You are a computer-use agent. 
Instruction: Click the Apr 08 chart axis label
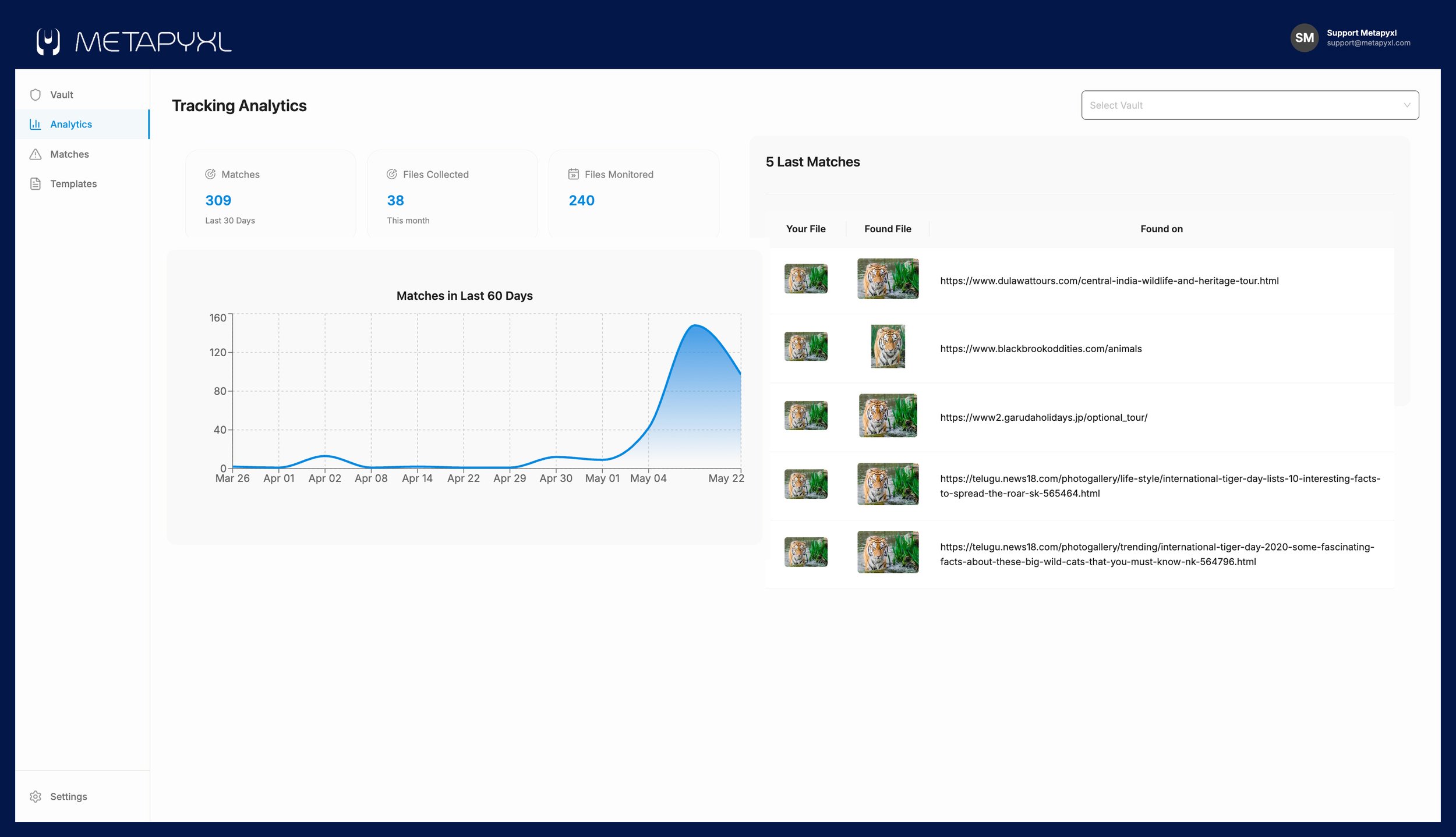pyautogui.click(x=371, y=478)
